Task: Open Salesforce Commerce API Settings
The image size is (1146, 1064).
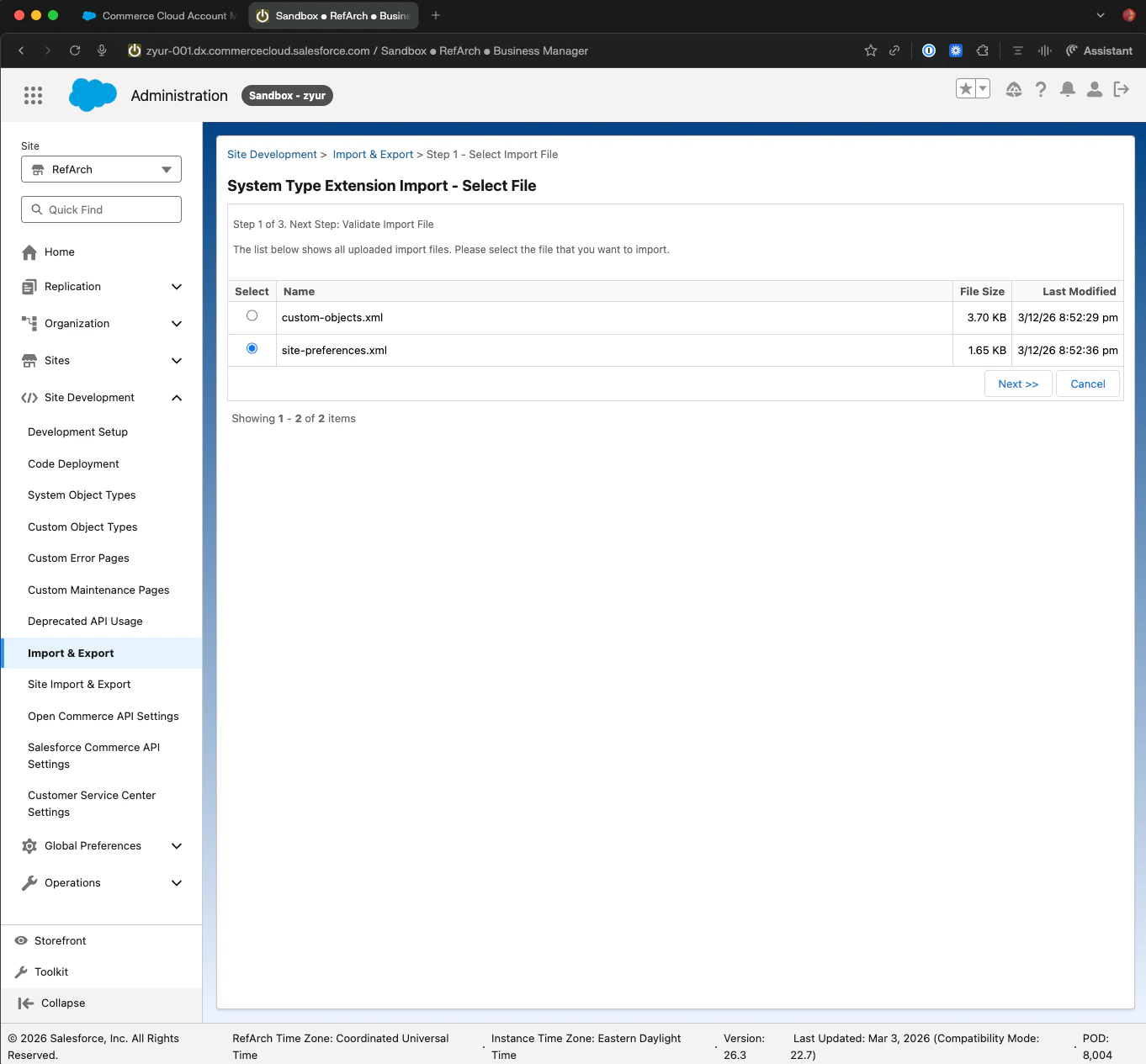Action: (93, 755)
